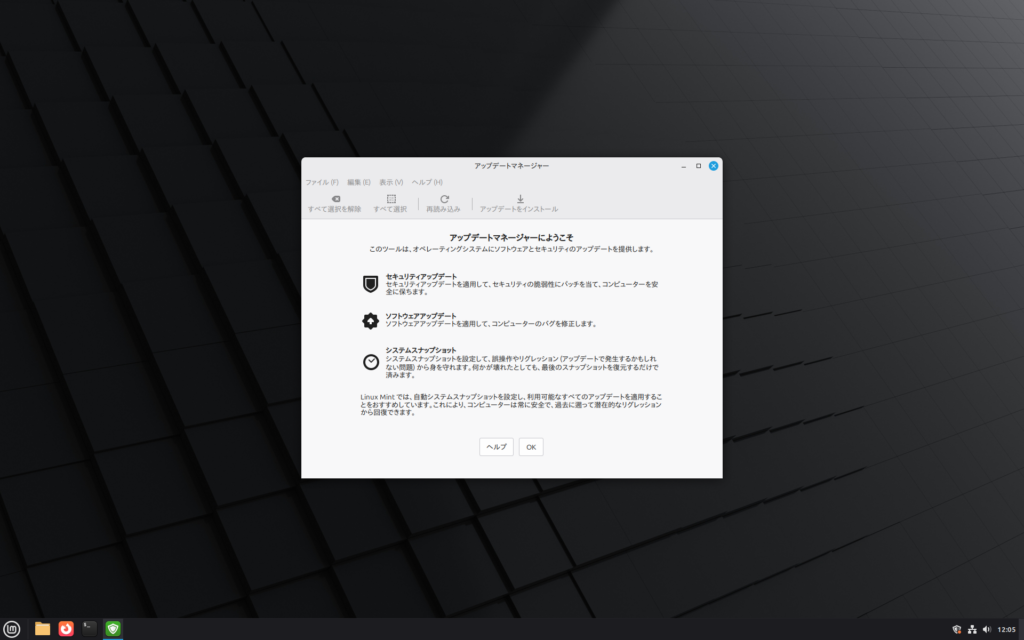Open the Linux Mint start menu

12,629
